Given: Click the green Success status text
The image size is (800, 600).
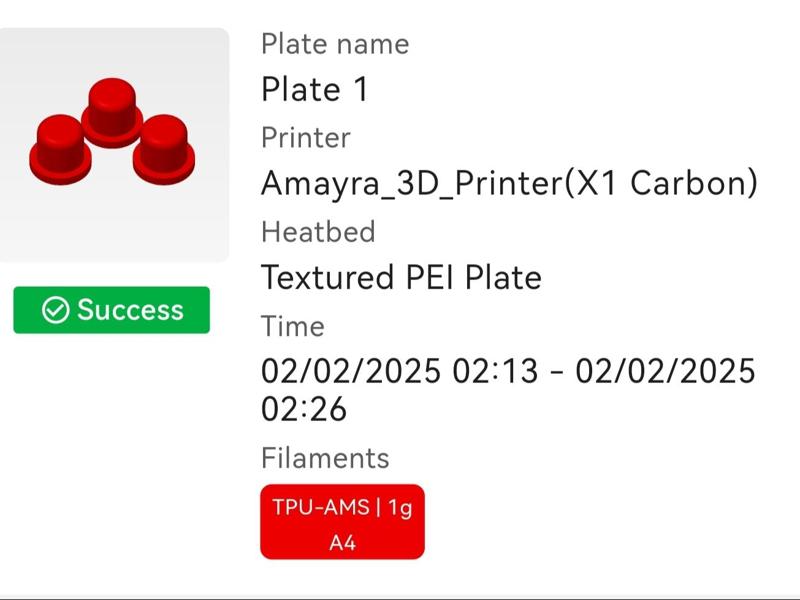Looking at the screenshot, I should coord(130,310).
